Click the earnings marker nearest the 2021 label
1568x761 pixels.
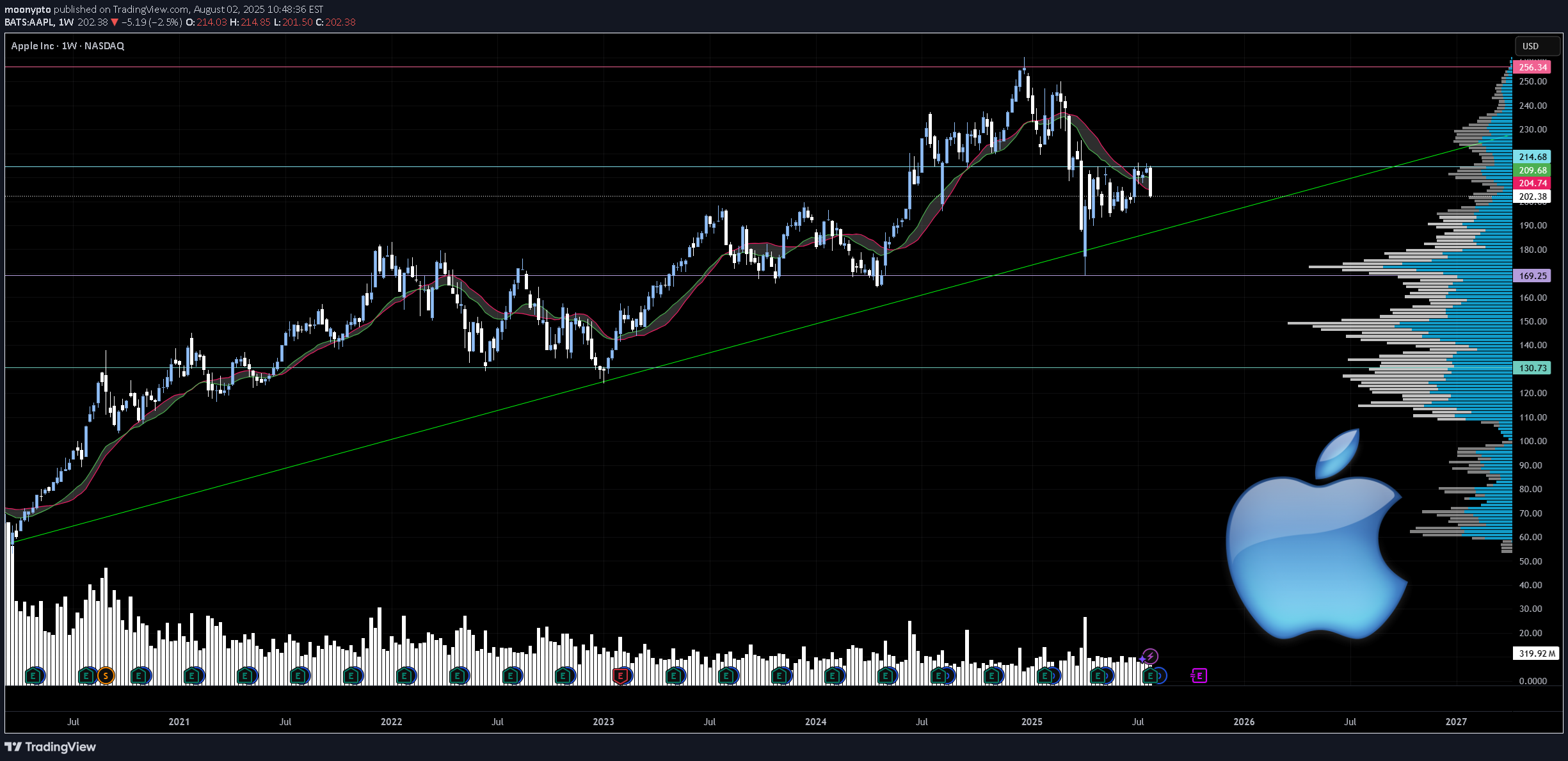tap(192, 676)
